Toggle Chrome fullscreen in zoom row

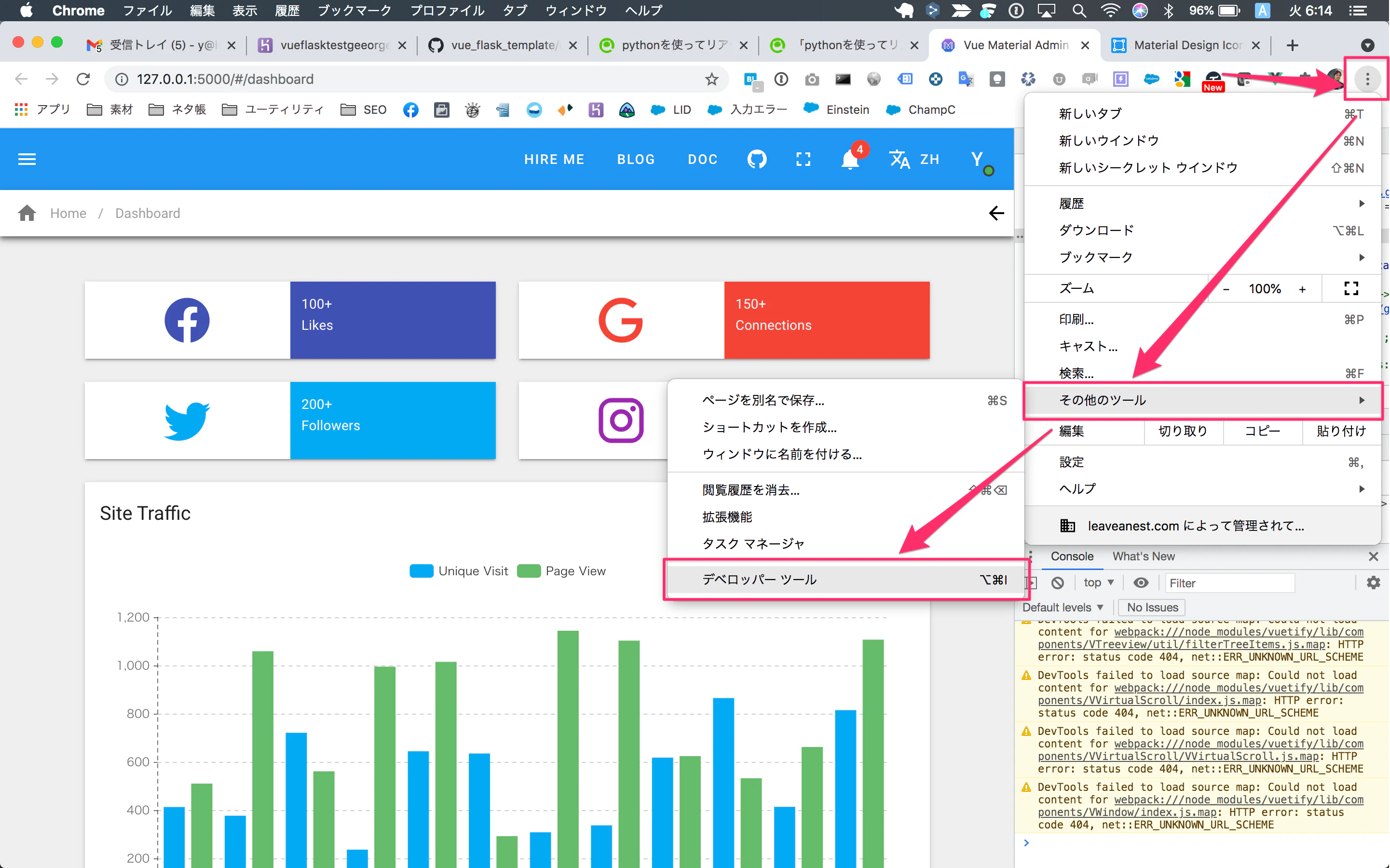(1351, 288)
